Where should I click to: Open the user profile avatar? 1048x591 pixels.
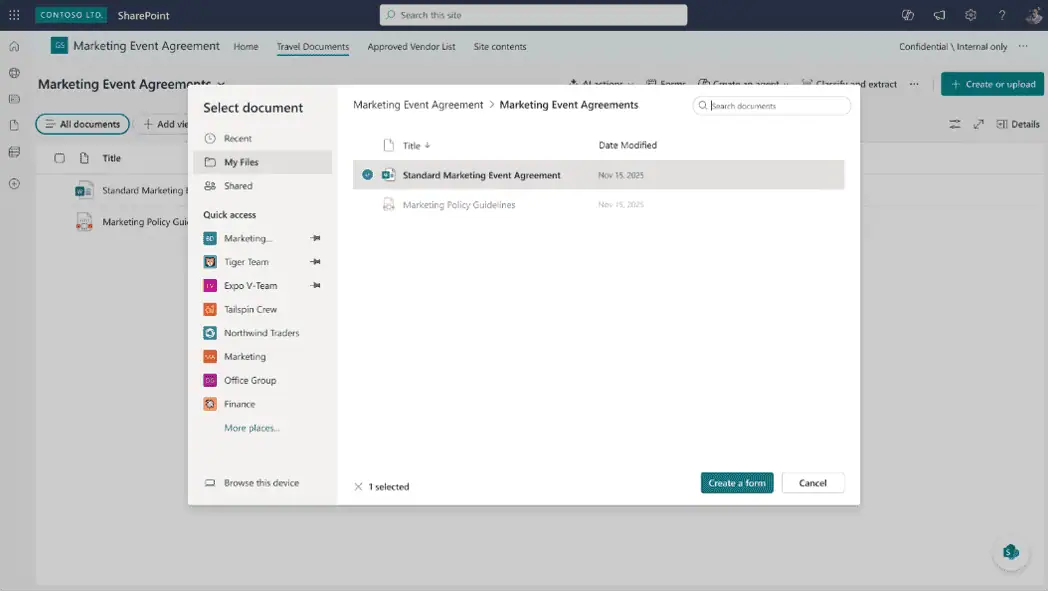coord(1033,15)
